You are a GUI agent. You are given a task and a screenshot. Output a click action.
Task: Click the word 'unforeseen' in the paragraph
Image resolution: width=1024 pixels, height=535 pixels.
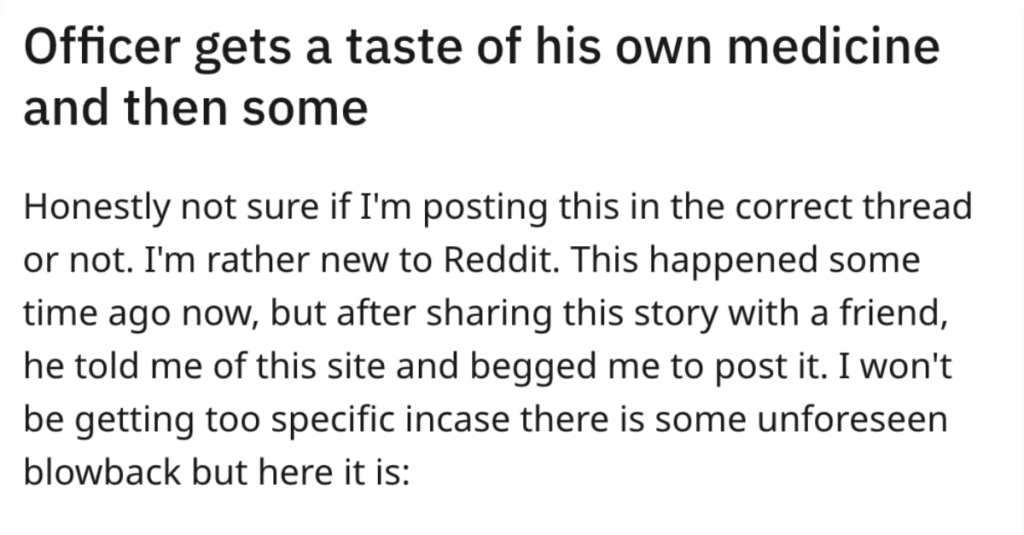coord(852,419)
